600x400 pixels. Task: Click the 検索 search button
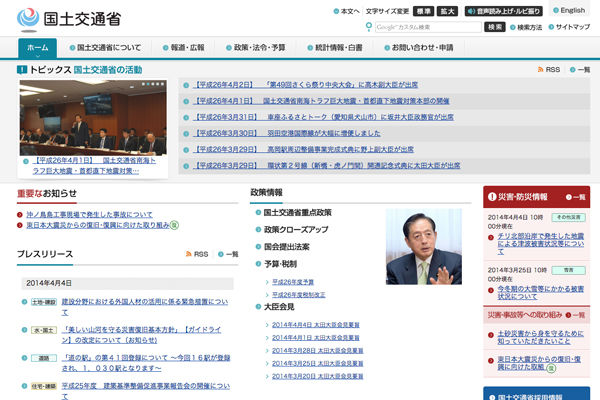(x=494, y=27)
